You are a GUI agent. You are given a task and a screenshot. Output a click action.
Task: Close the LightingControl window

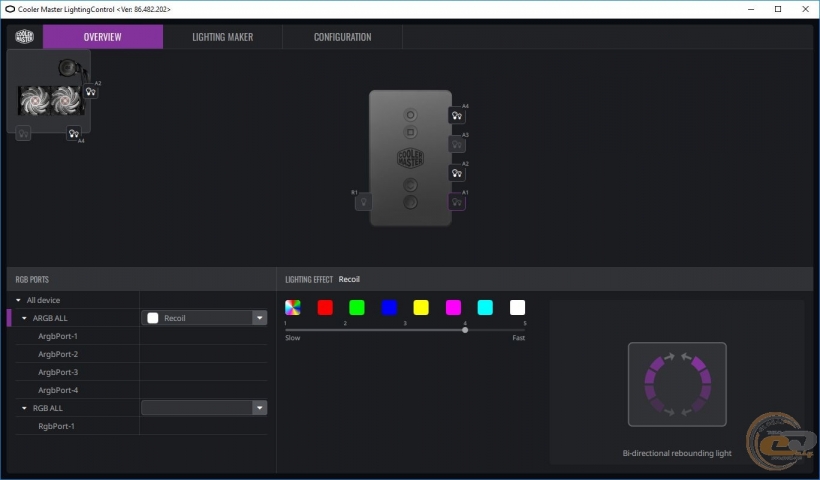[805, 9]
